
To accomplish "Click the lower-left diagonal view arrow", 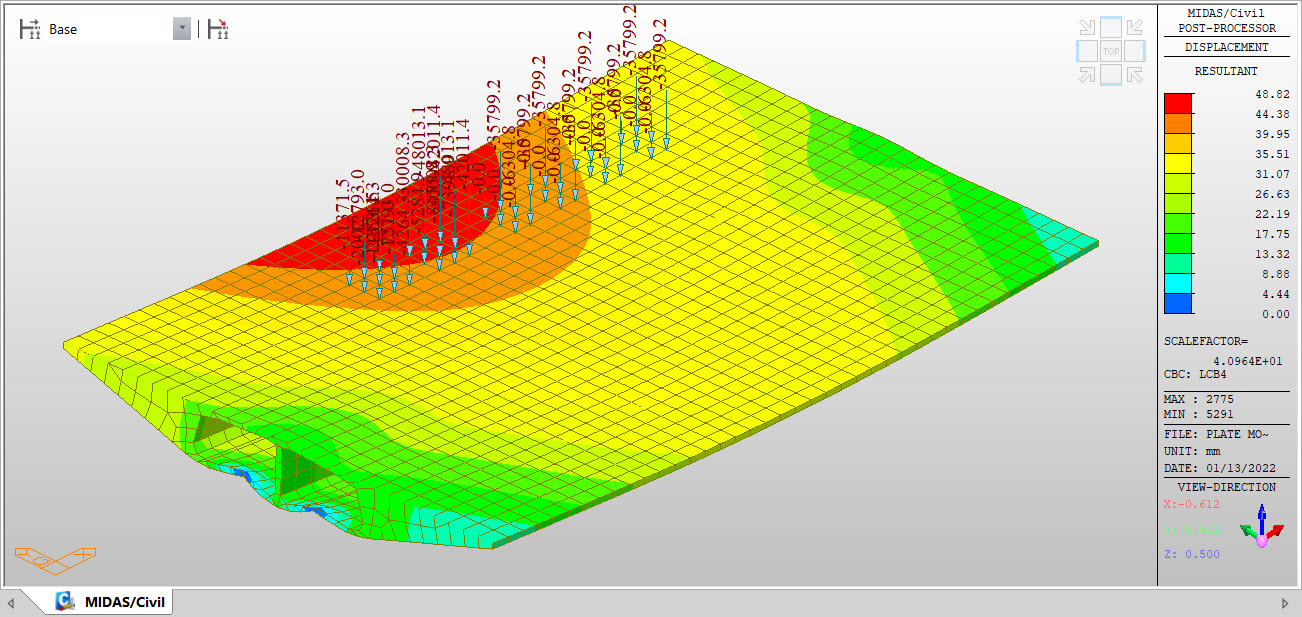I will pyautogui.click(x=1086, y=74).
